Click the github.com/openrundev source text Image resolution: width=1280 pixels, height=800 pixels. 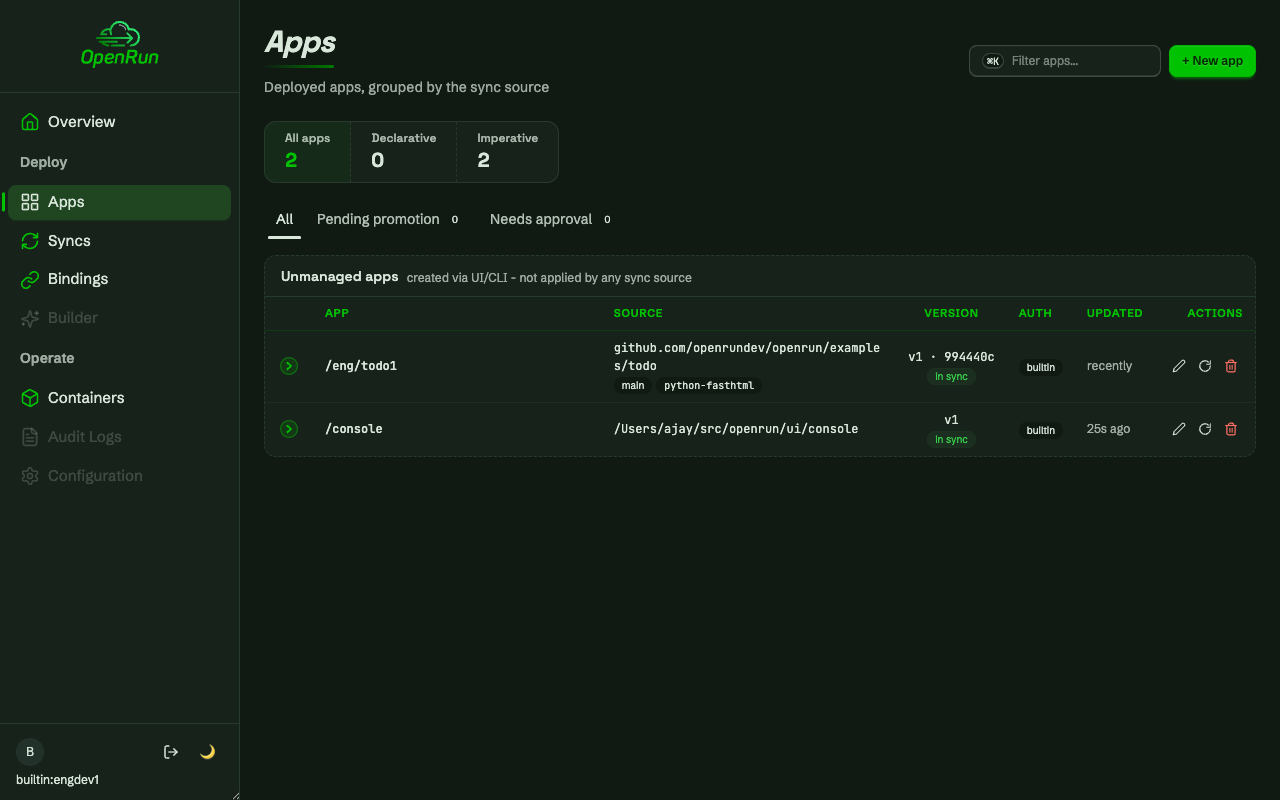pos(747,357)
